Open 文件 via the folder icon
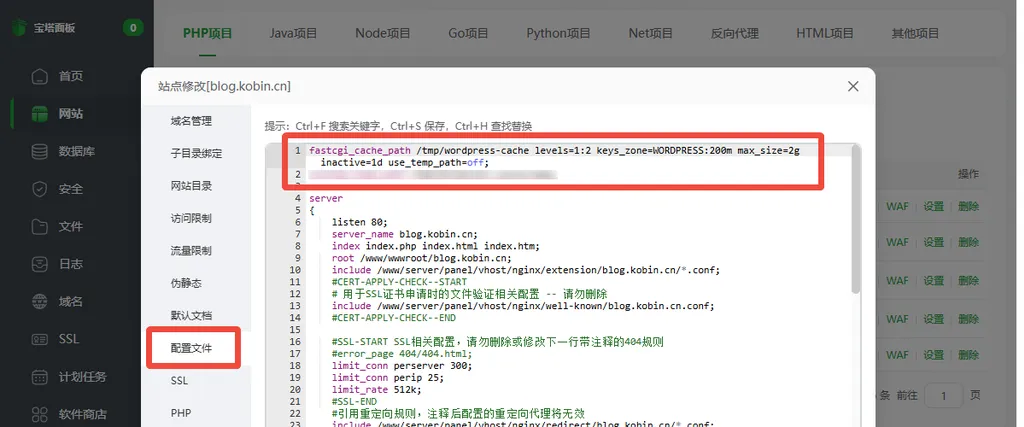Screen dimensions: 1024x427 coord(40,227)
